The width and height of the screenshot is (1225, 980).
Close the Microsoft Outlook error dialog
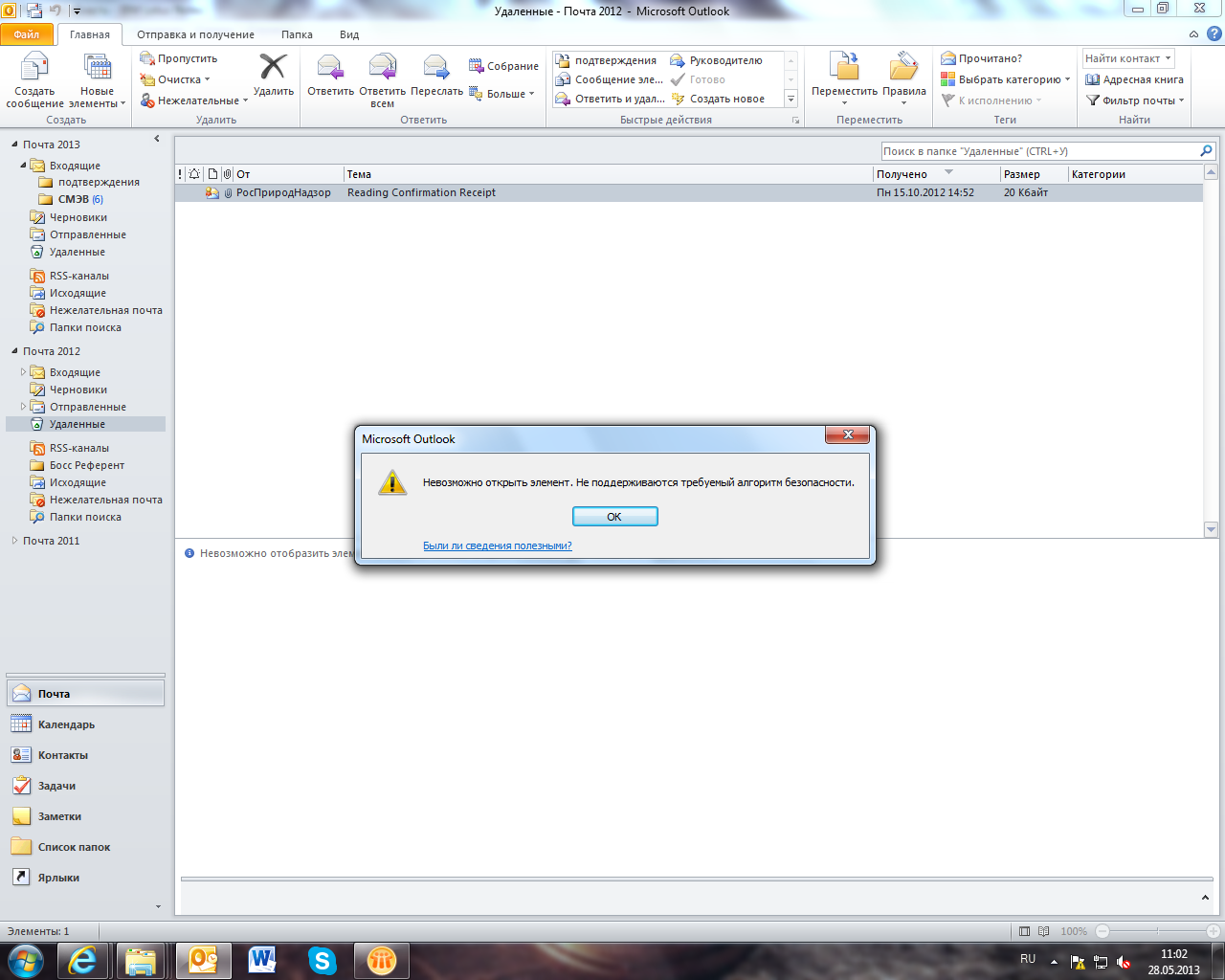847,434
